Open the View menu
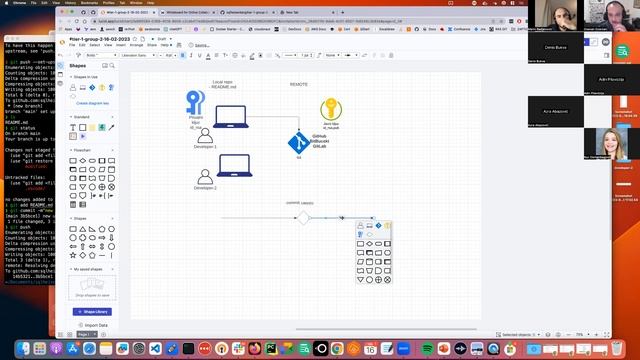 [108, 45]
